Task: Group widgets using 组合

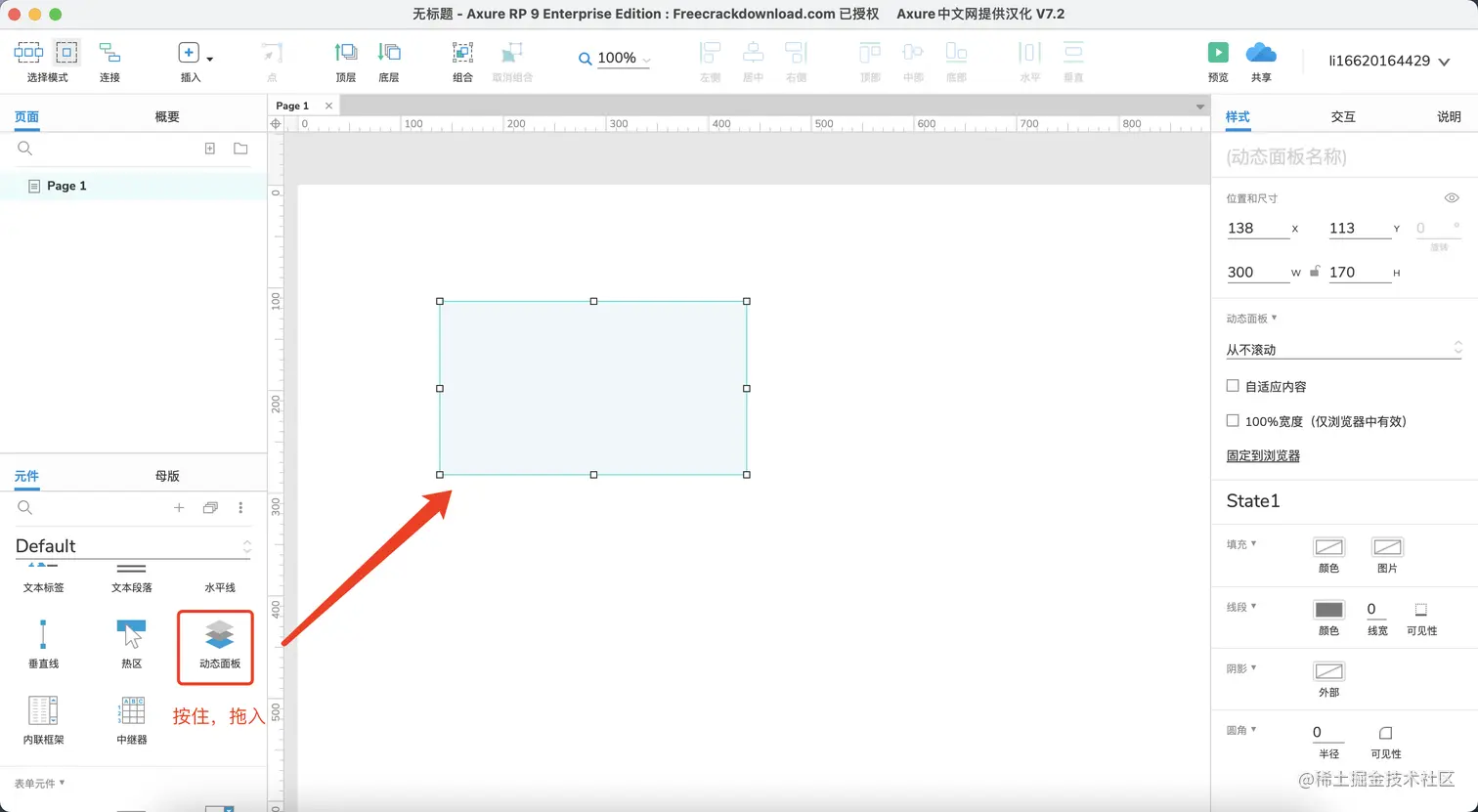Action: pyautogui.click(x=462, y=53)
